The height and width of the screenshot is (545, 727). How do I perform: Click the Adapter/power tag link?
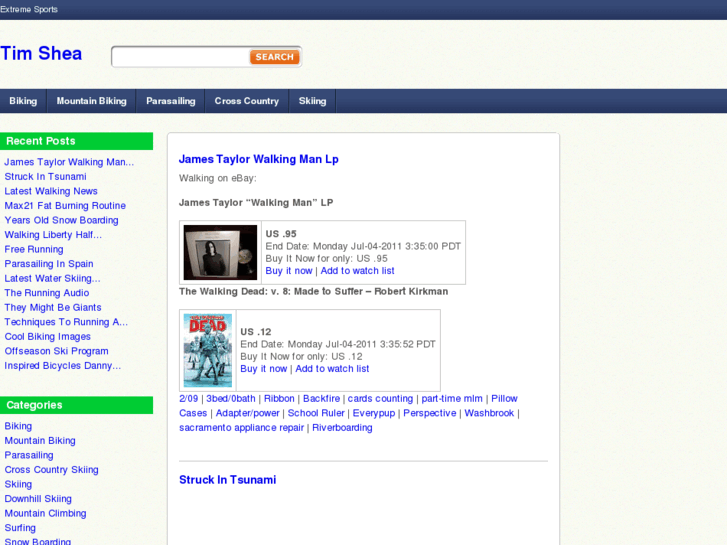click(248, 413)
